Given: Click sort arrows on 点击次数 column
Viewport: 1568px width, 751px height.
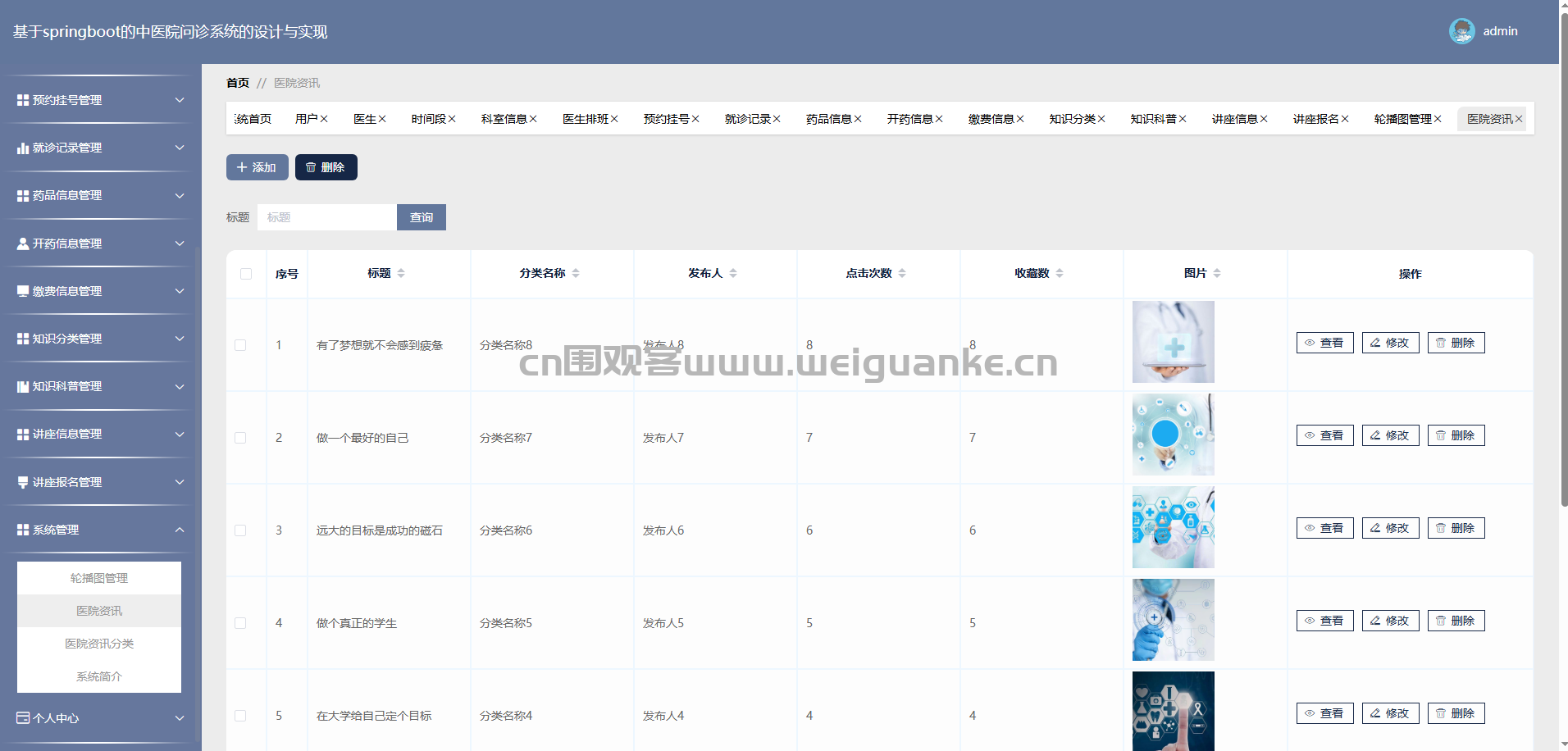Looking at the screenshot, I should 902,273.
